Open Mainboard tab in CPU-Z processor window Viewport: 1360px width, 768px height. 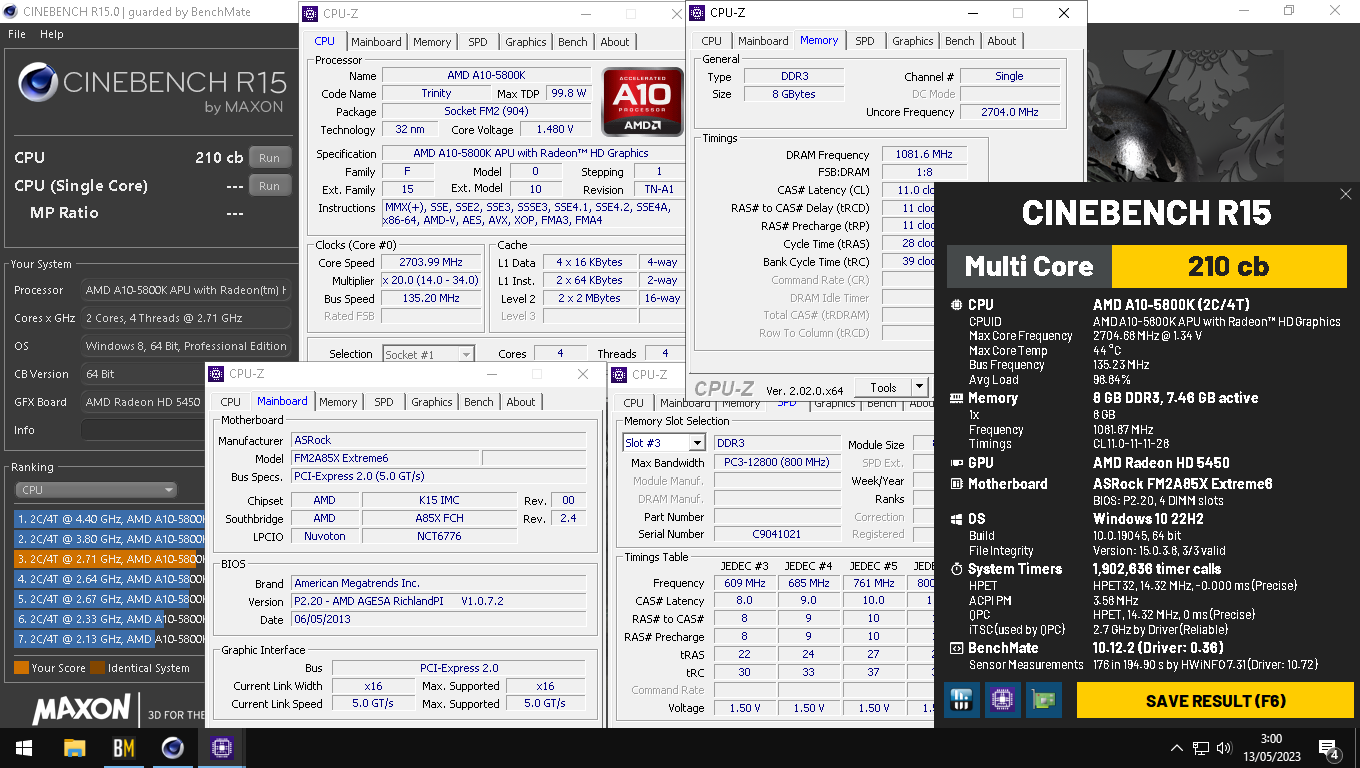[376, 42]
